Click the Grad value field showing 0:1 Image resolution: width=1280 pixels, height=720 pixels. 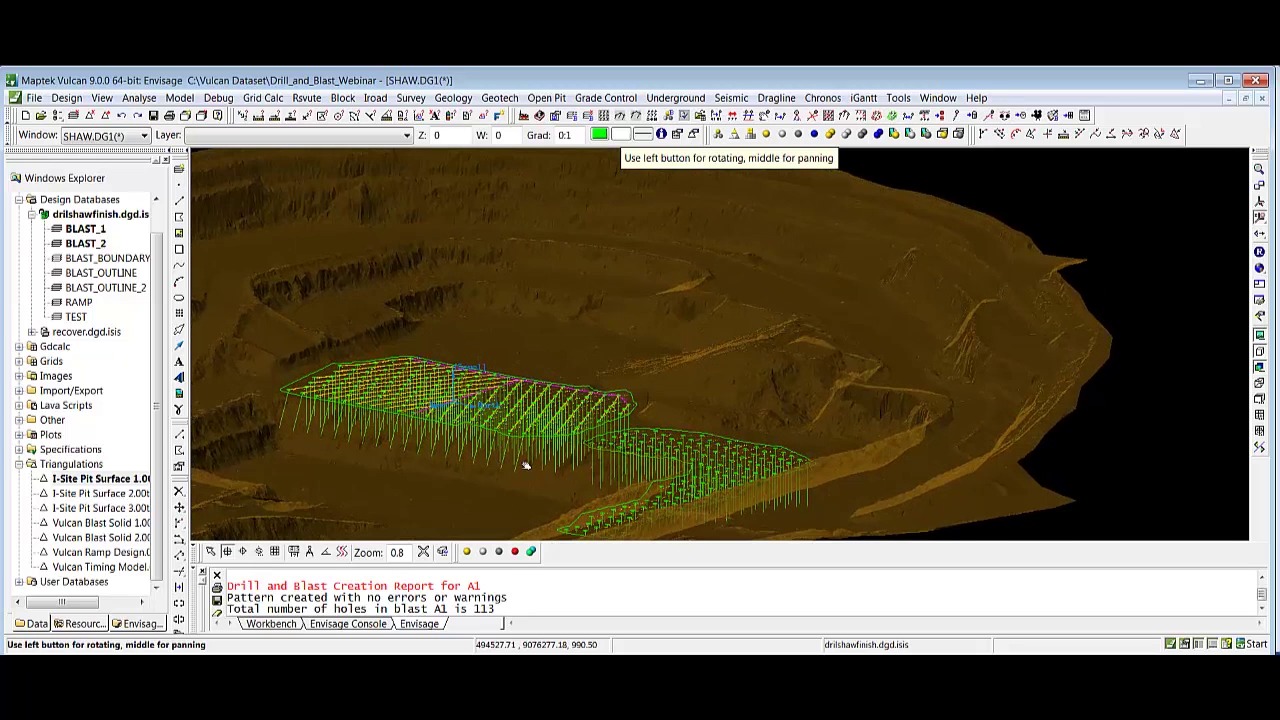[x=570, y=136]
